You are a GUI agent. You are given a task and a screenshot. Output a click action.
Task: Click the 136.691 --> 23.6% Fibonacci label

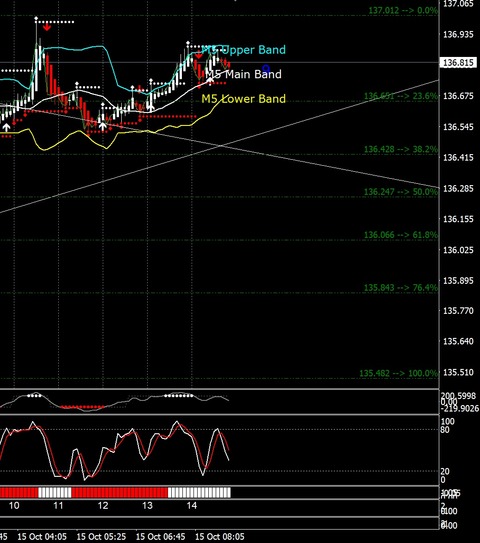point(401,96)
